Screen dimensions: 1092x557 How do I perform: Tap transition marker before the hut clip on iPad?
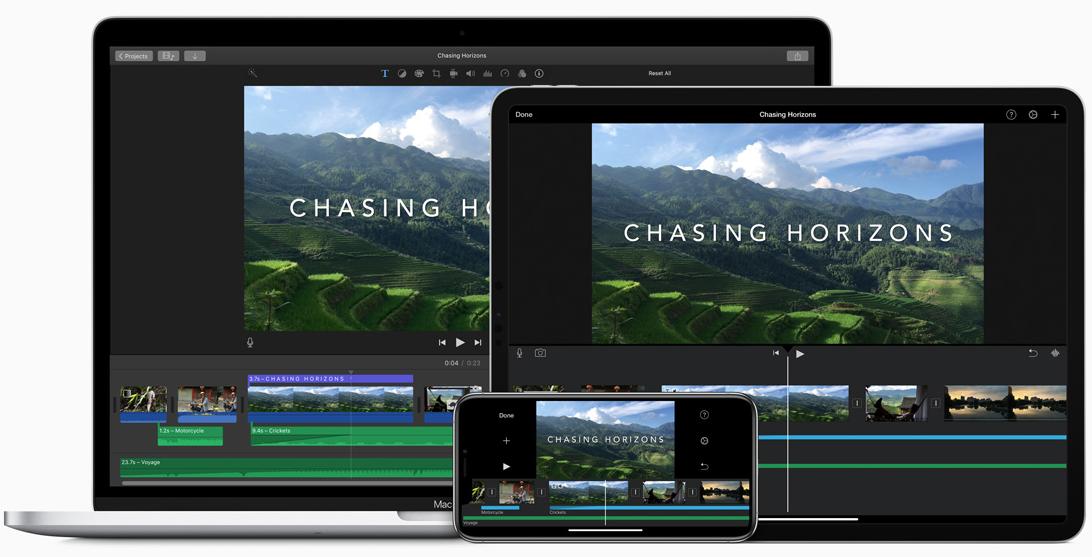click(x=857, y=403)
